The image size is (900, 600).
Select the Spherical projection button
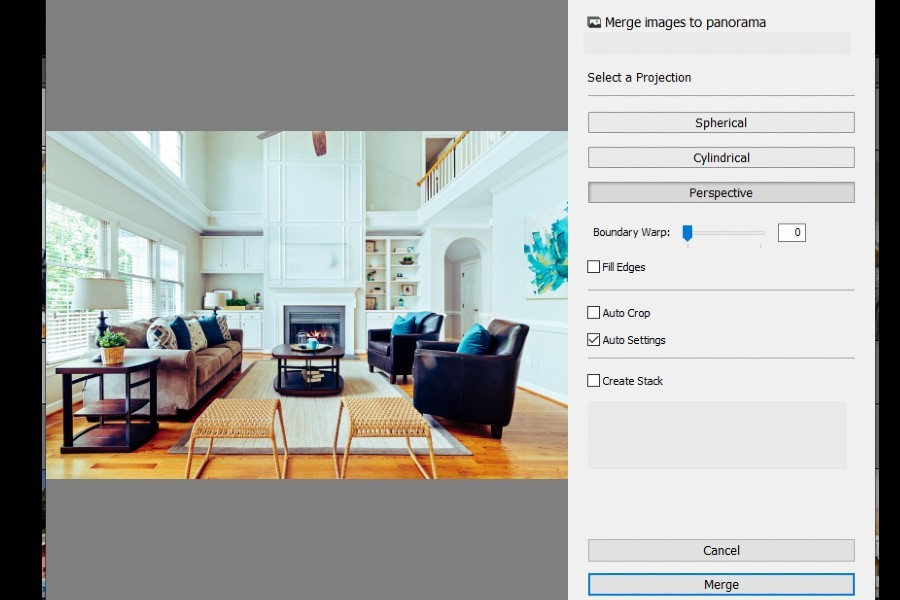pyautogui.click(x=721, y=123)
